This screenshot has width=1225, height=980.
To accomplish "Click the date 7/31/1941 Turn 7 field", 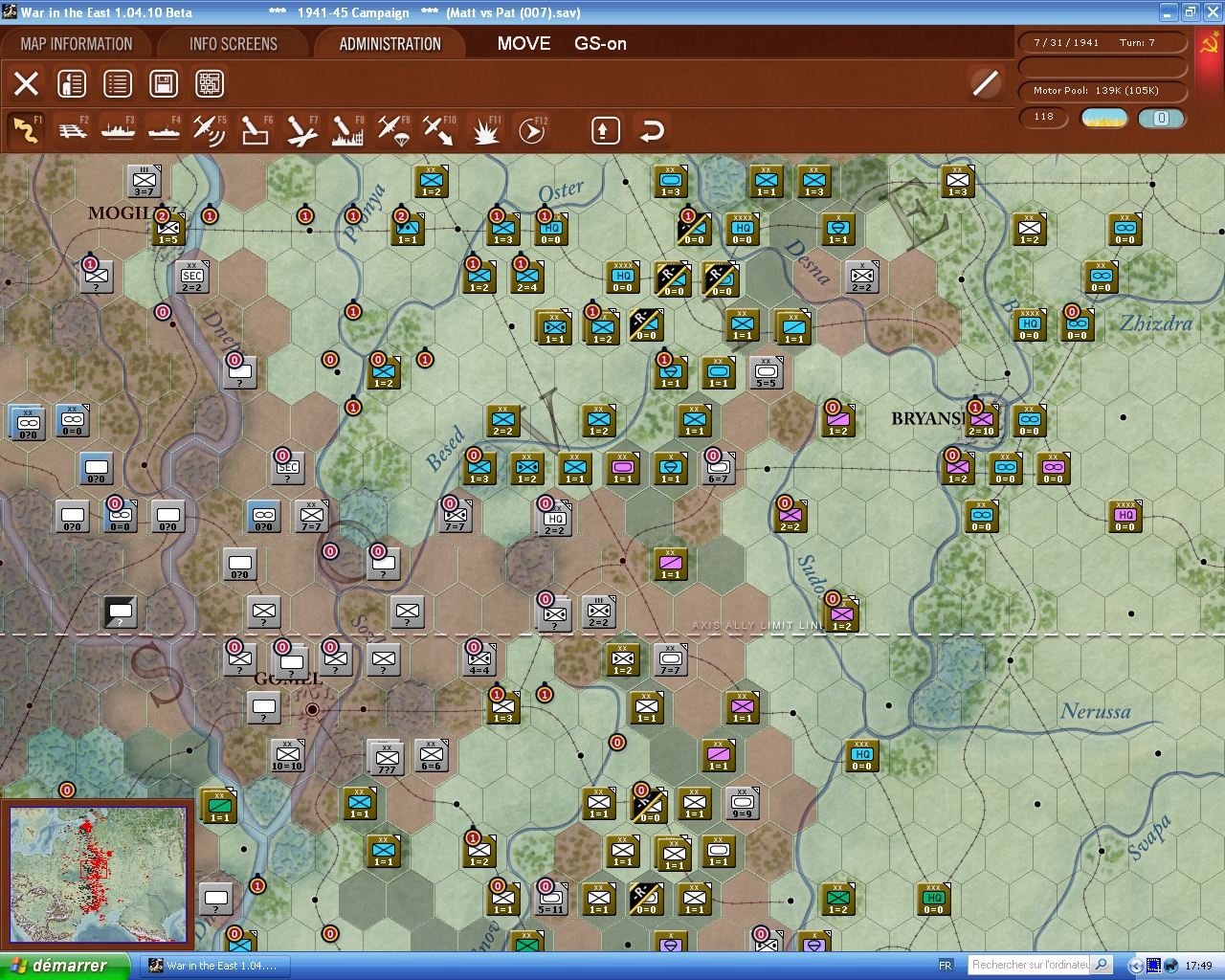I will 1102,42.
